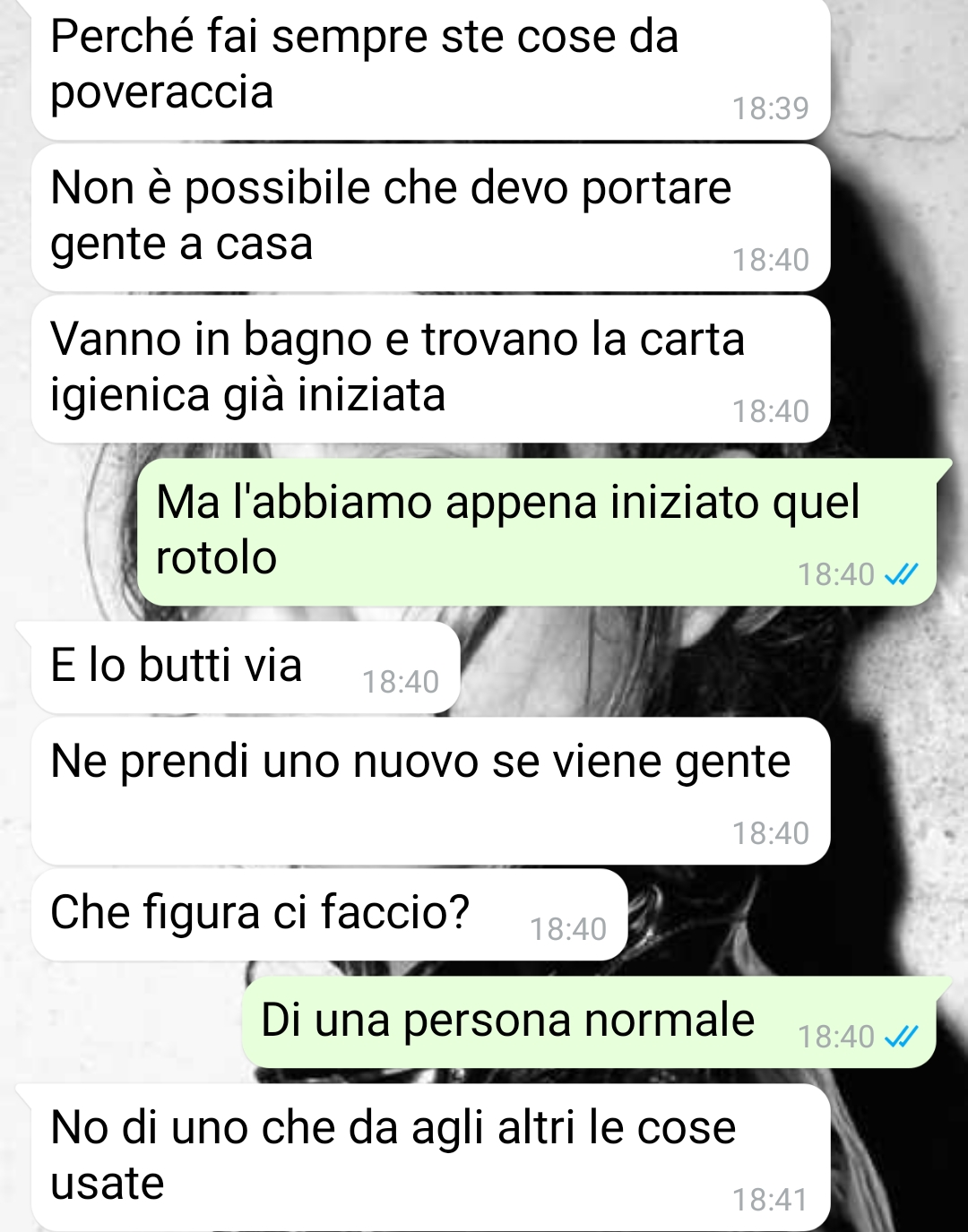The image size is (968, 1232).
Task: Tap the timestamp on 'Ne prendi uno nuovo' message
Action: point(771,833)
